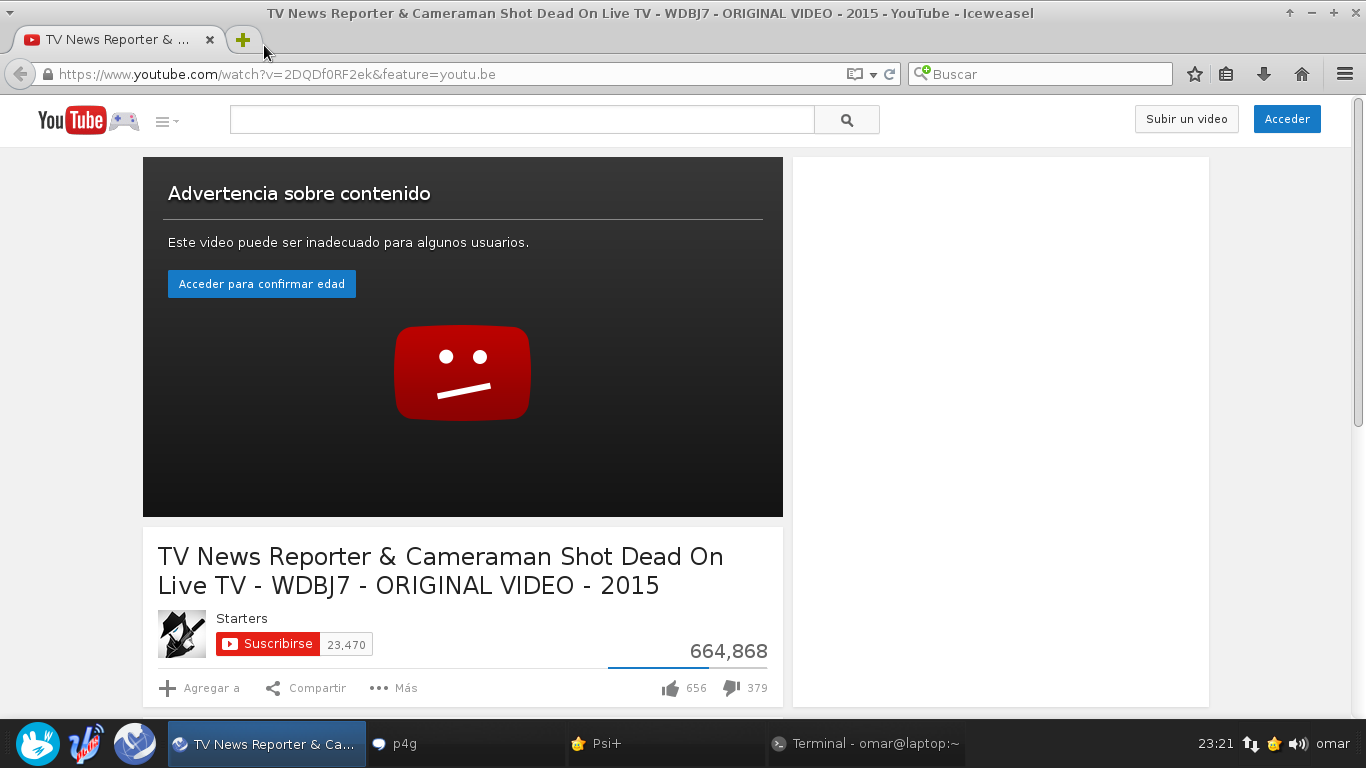This screenshot has height=768, width=1366.
Task: Click the Psi+ star tray icon
Action: click(x=1274, y=744)
